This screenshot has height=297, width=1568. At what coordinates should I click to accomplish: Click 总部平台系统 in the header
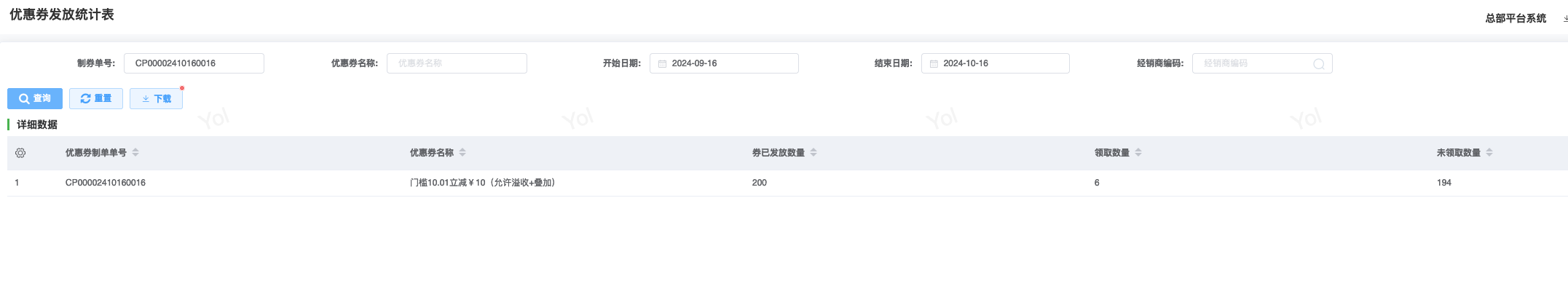click(1516, 18)
